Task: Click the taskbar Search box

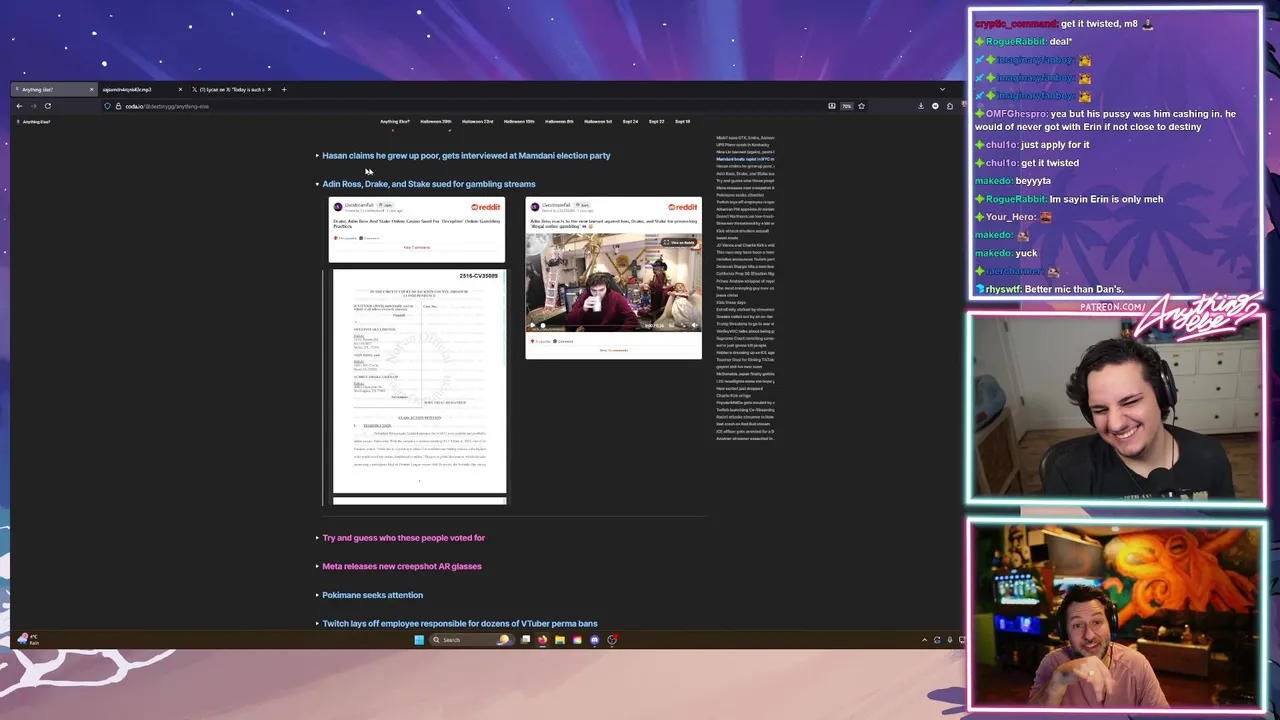Action: click(472, 640)
